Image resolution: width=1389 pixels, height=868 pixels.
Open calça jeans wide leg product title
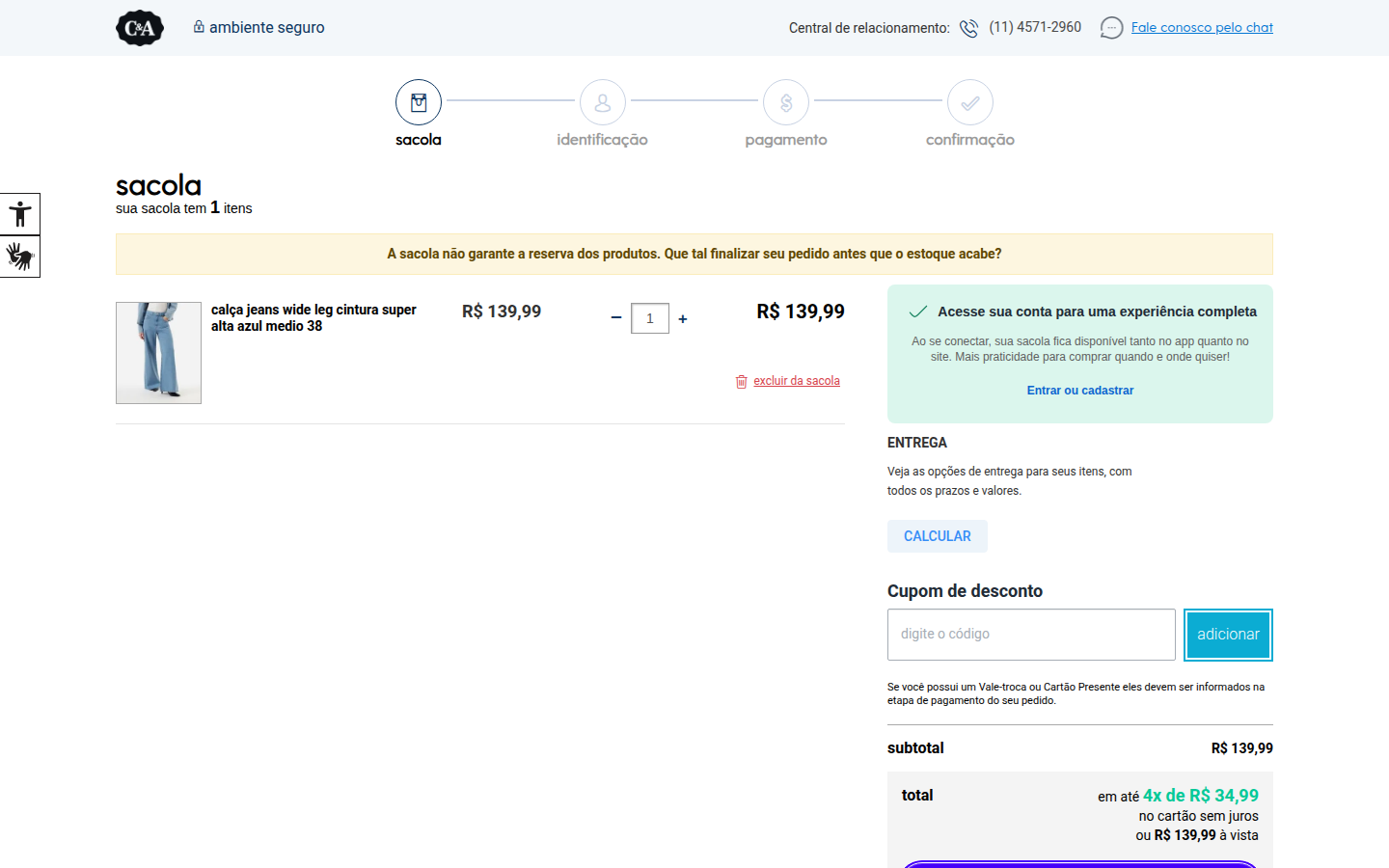pos(313,317)
